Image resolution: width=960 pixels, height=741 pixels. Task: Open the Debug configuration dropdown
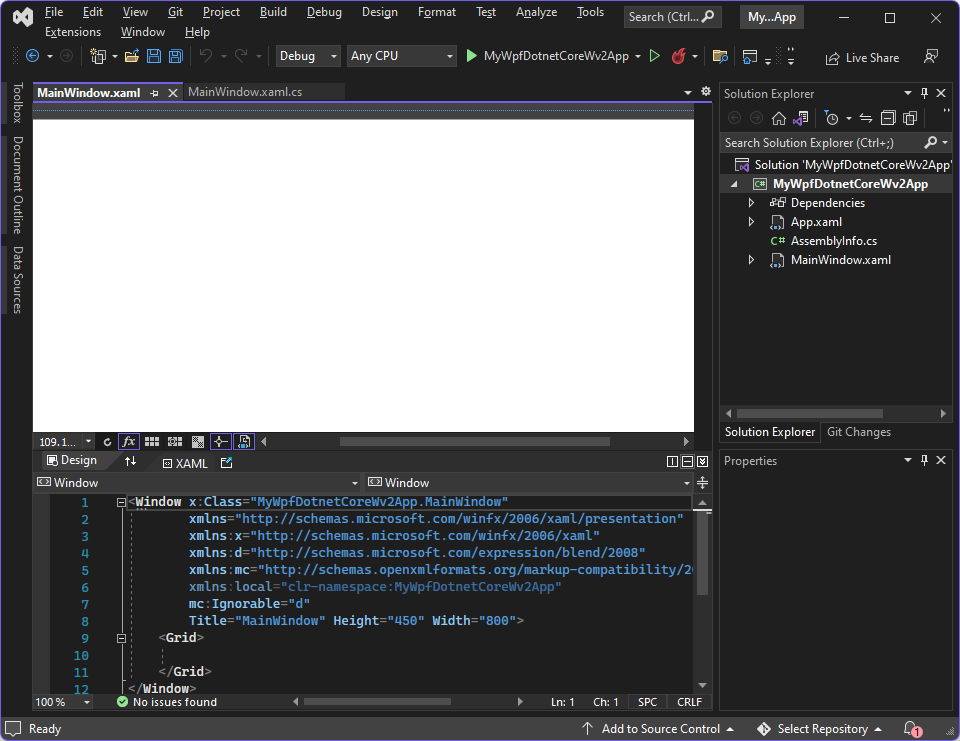pyautogui.click(x=307, y=55)
